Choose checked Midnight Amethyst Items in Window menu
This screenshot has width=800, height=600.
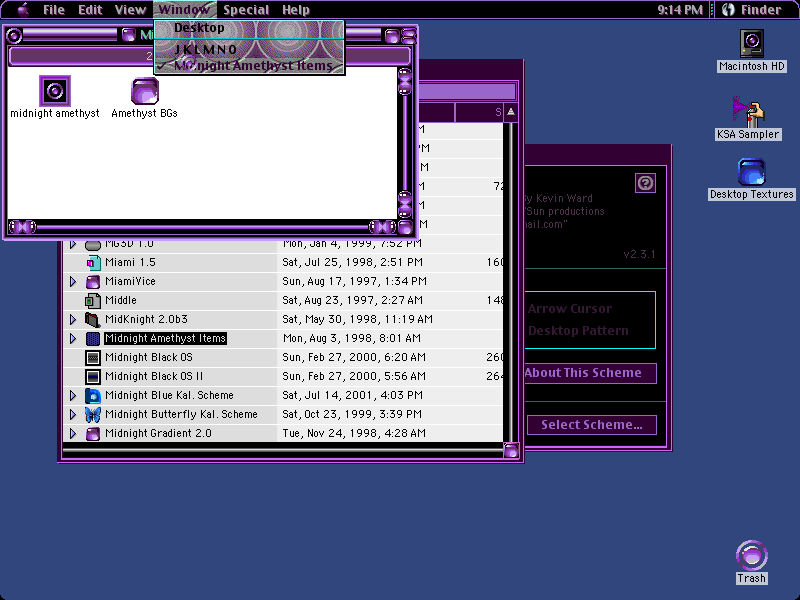coord(249,65)
